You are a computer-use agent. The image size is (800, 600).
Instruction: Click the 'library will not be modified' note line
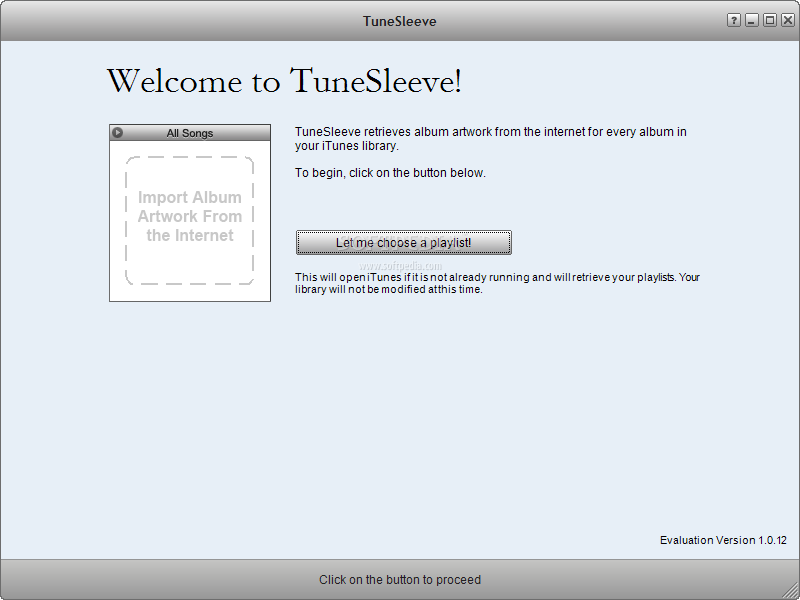pyautogui.click(x=389, y=290)
